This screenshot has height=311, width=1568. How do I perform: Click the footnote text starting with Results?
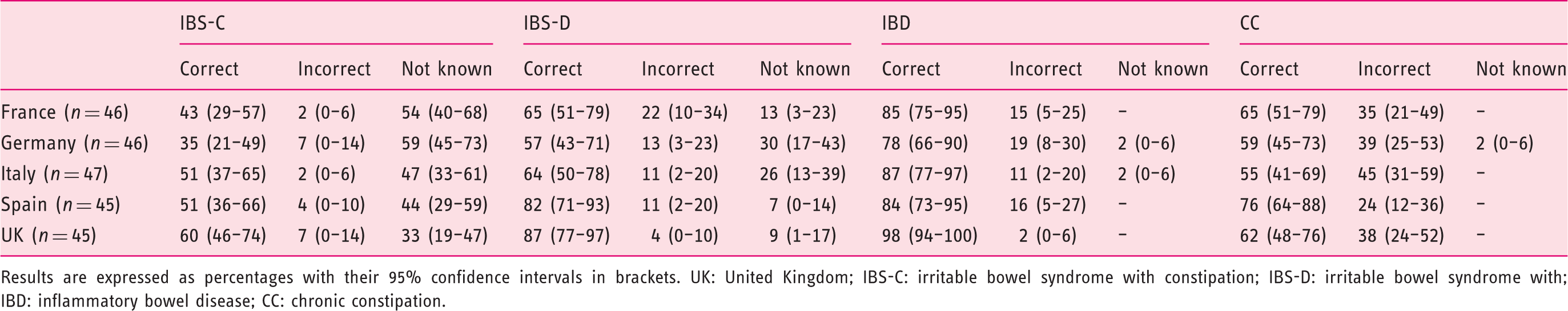[x=784, y=289]
